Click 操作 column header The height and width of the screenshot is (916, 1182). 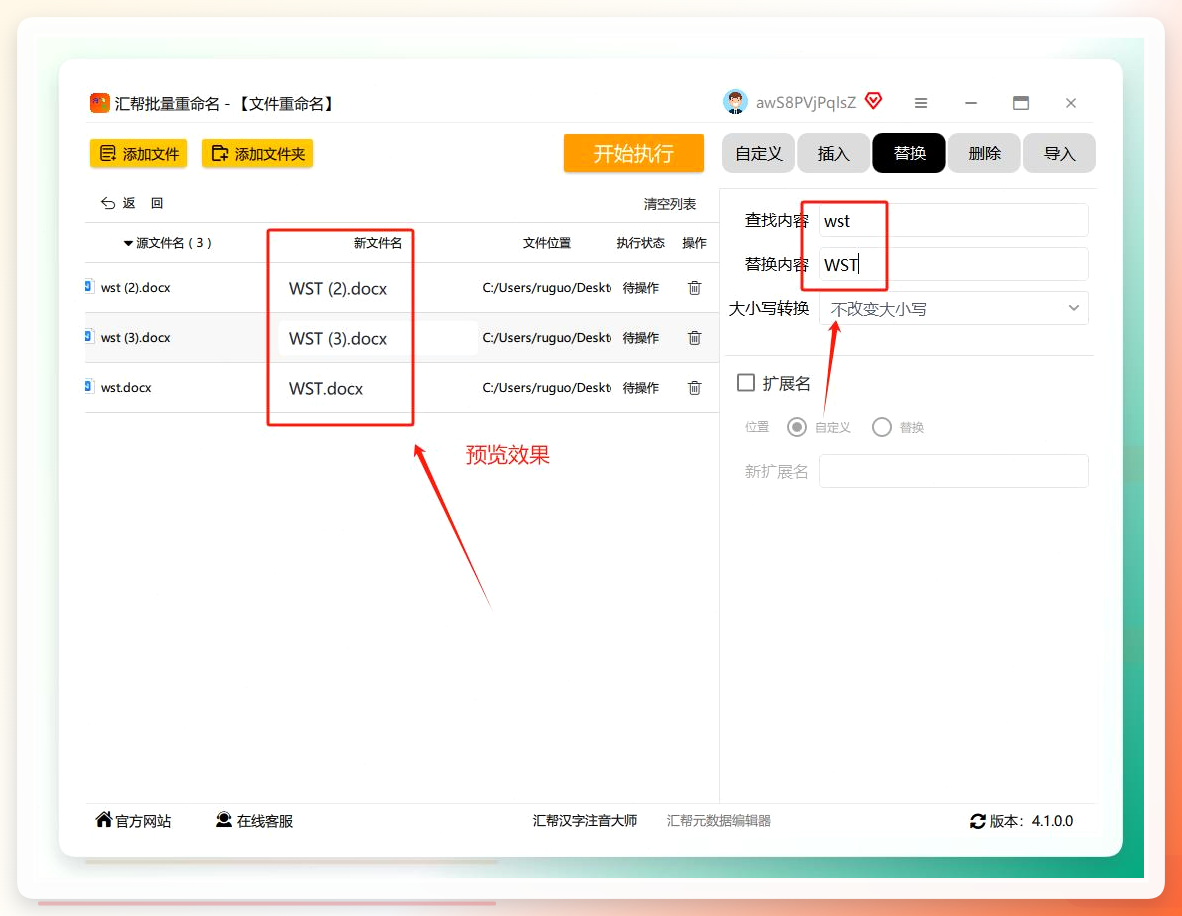coord(694,243)
